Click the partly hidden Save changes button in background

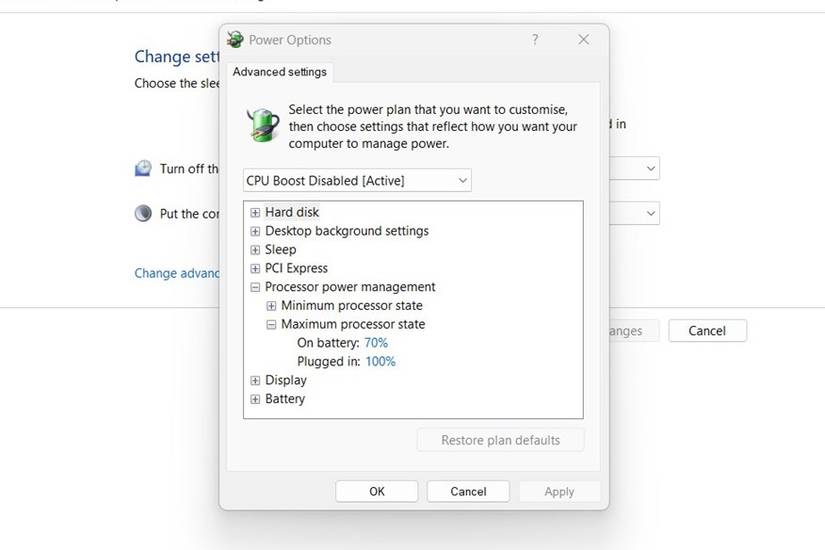634,331
